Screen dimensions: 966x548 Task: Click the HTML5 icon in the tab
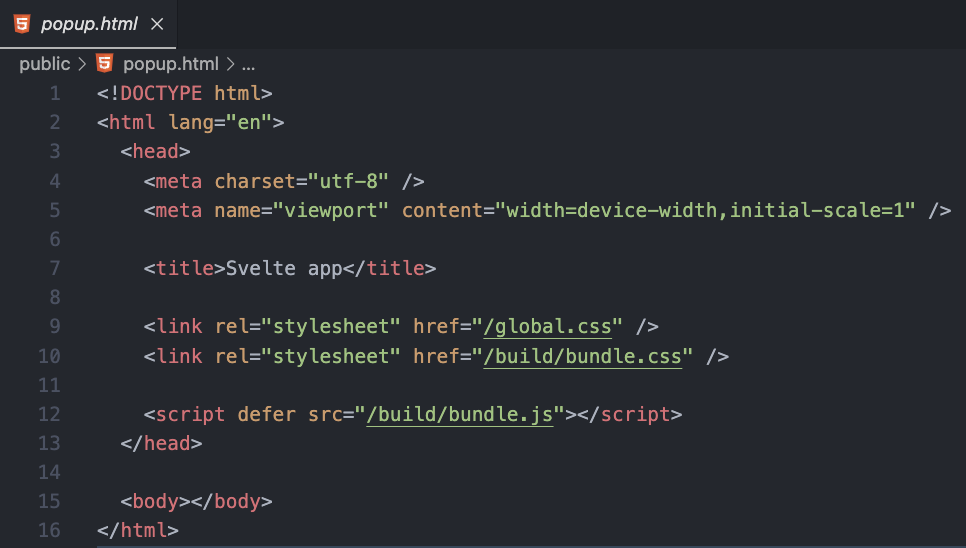point(22,23)
